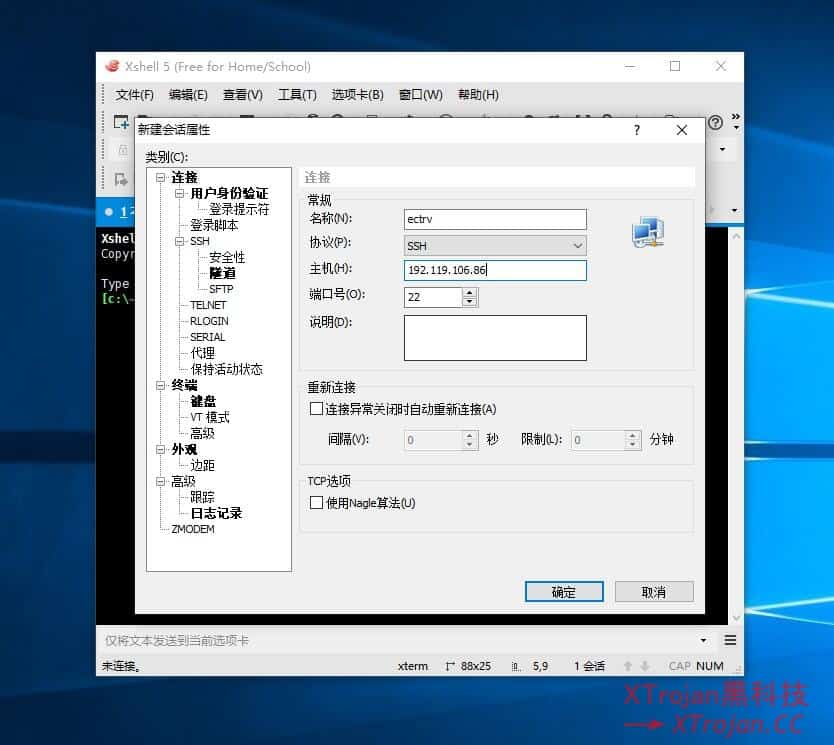Click the 未连接 status bar text
Image resolution: width=834 pixels, height=745 pixels.
(x=121, y=666)
